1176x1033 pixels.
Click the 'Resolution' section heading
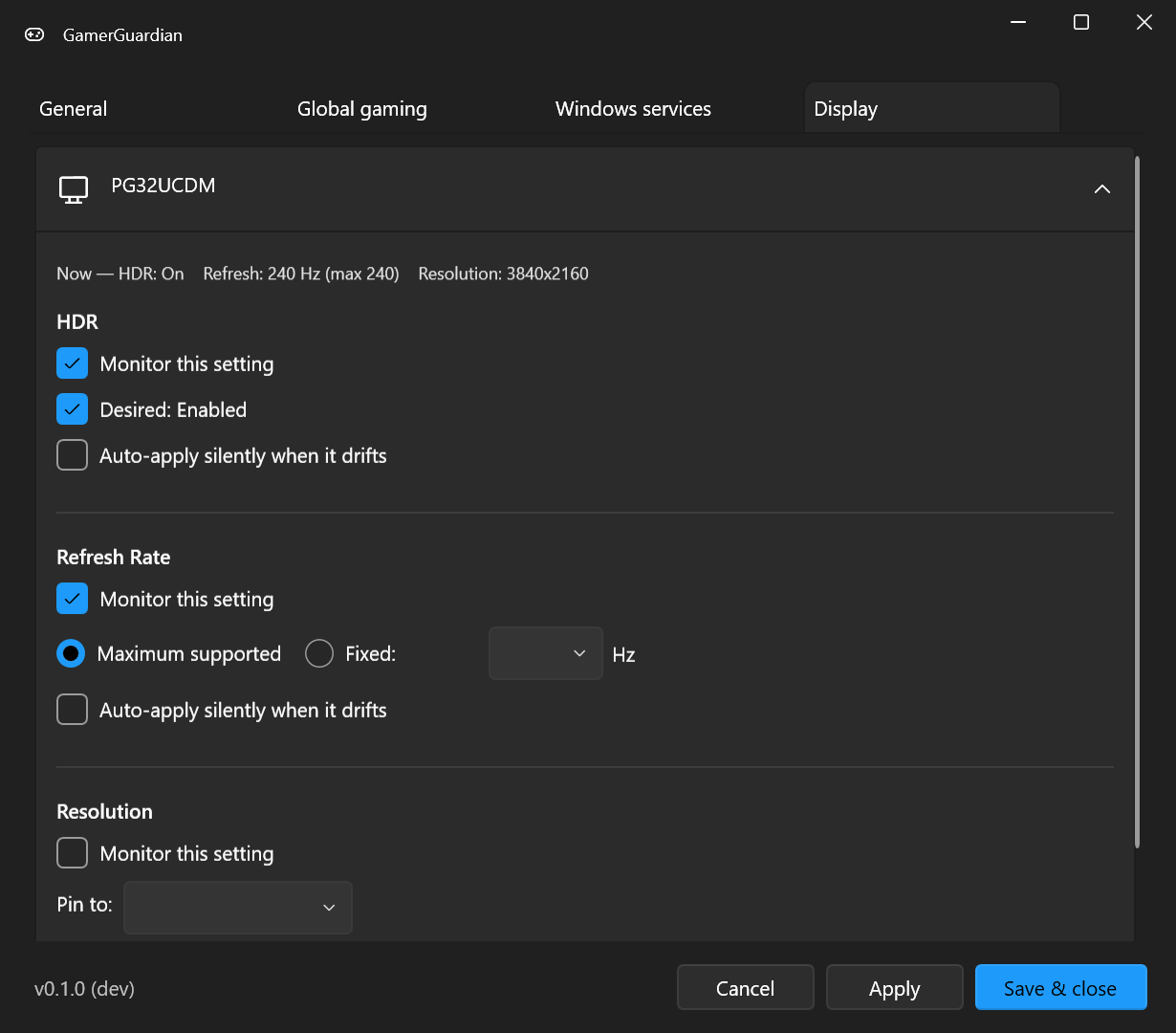click(x=105, y=812)
